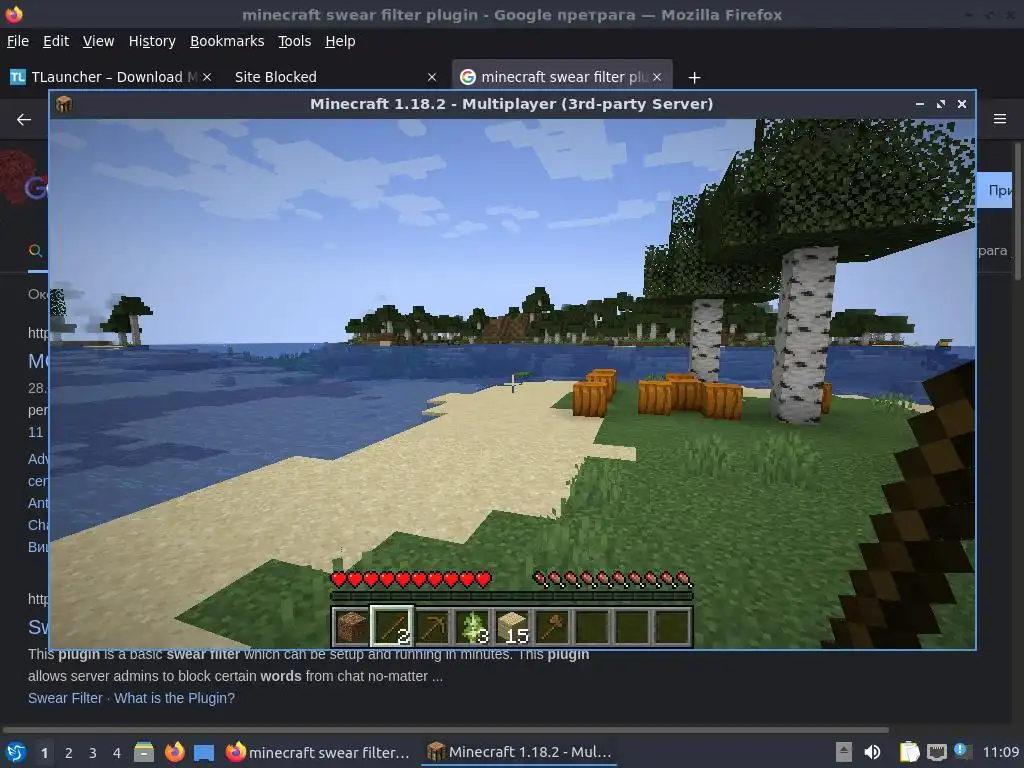Open the Tools menu
The height and width of the screenshot is (768, 1024).
pyautogui.click(x=295, y=41)
